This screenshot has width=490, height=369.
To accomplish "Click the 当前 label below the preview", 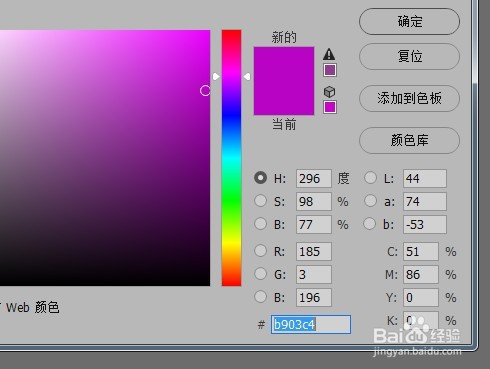I will pos(284,124).
